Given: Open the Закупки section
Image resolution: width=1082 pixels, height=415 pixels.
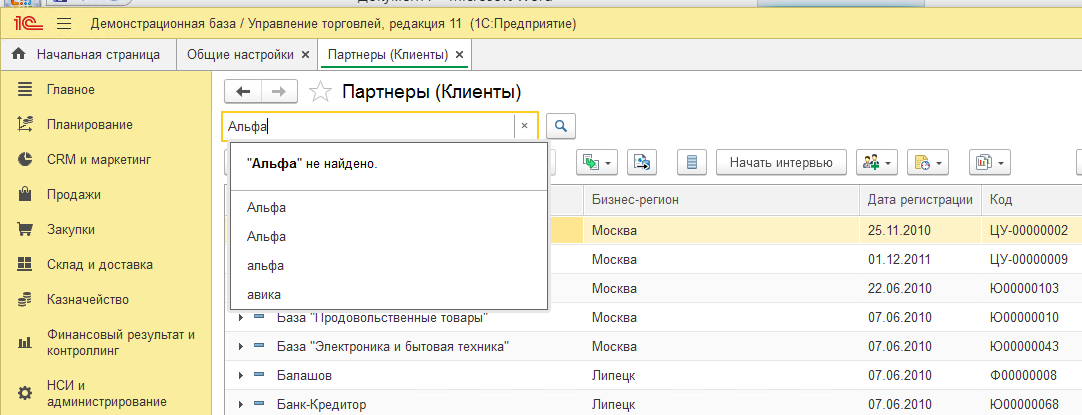Looking at the screenshot, I should (71, 230).
